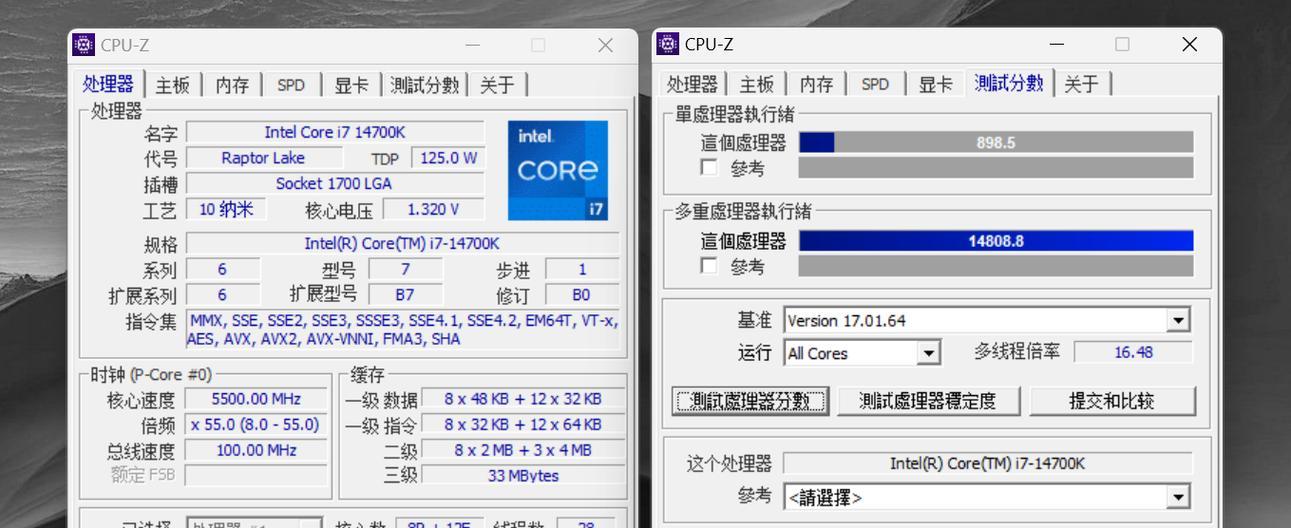Click L2 cache value 8 x 2 MB + 3 x 4 MB
The width and height of the screenshot is (1291, 528).
[x=523, y=451]
